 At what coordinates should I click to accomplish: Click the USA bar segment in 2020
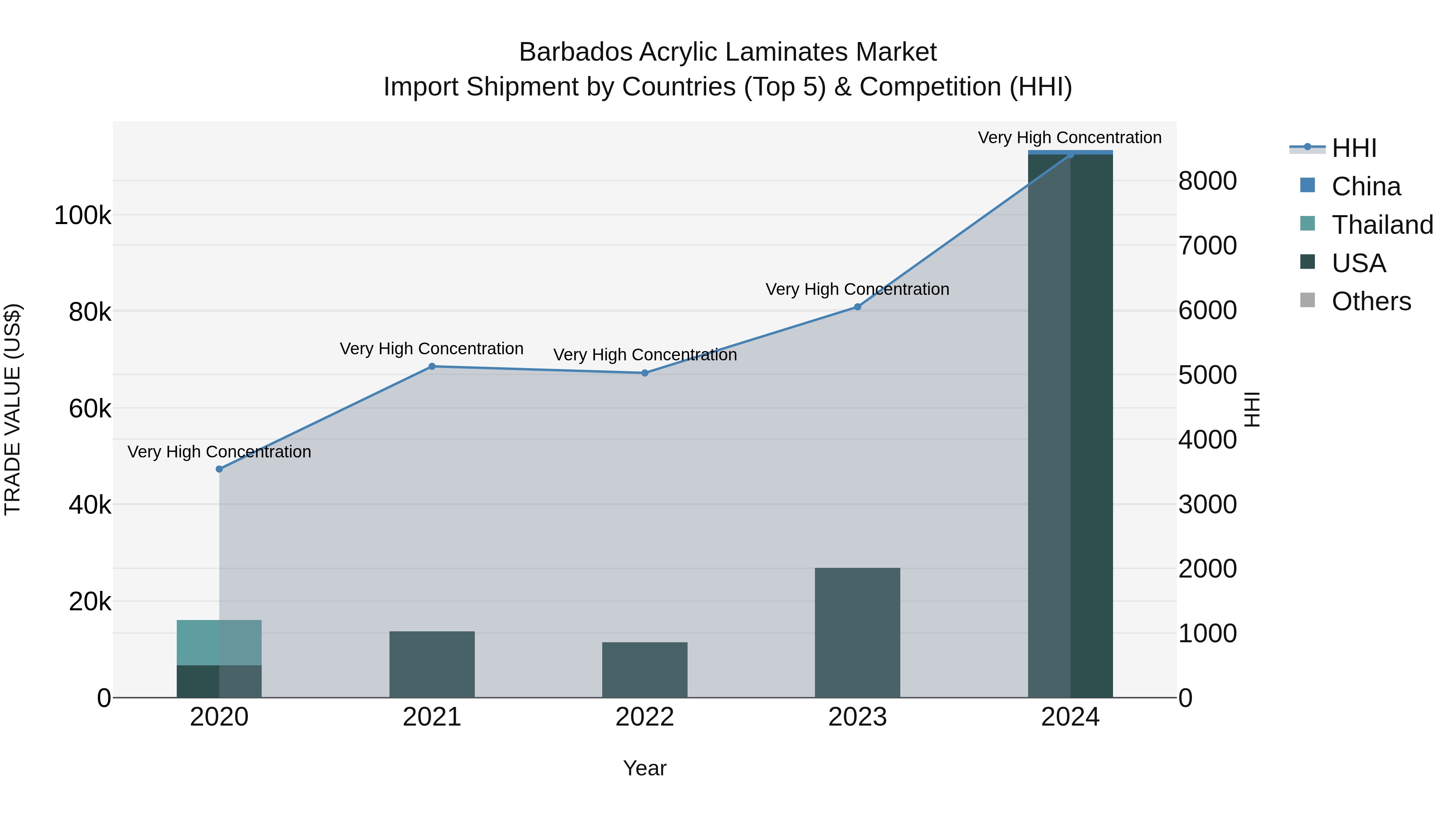coord(219,681)
